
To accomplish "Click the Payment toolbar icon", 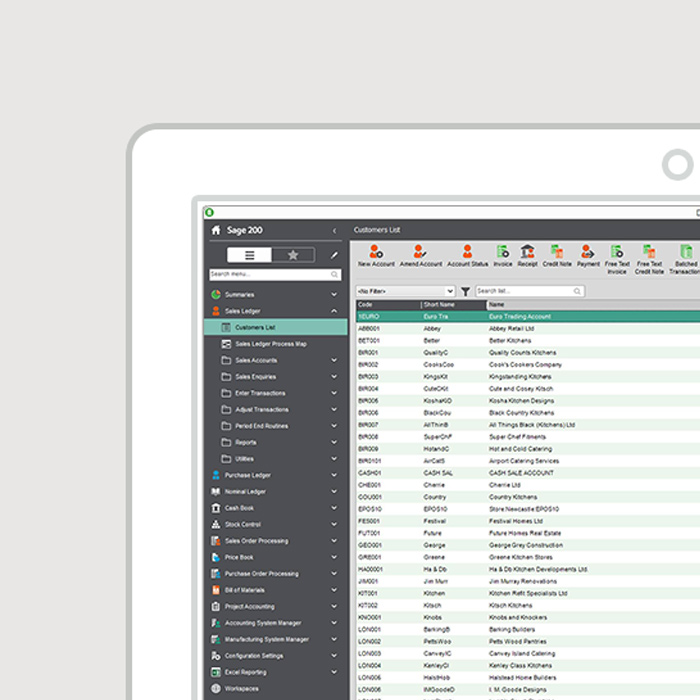I will pos(588,251).
